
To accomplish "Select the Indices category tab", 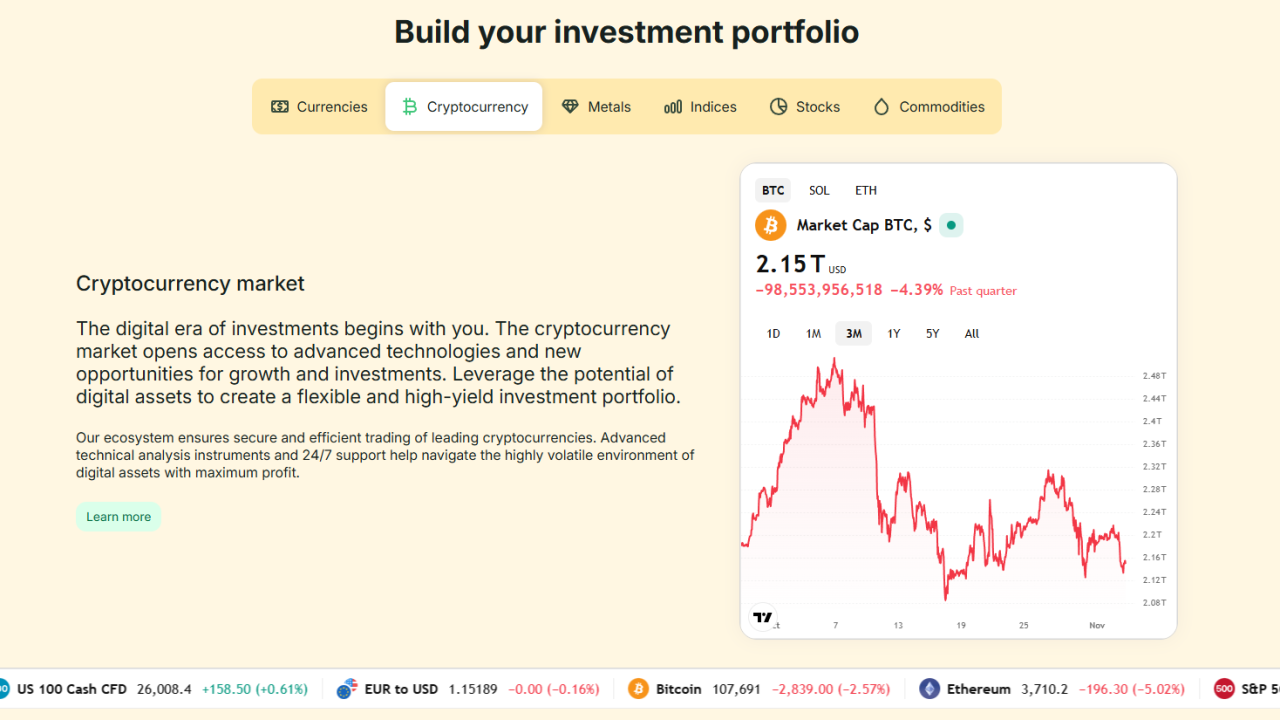I will point(700,107).
